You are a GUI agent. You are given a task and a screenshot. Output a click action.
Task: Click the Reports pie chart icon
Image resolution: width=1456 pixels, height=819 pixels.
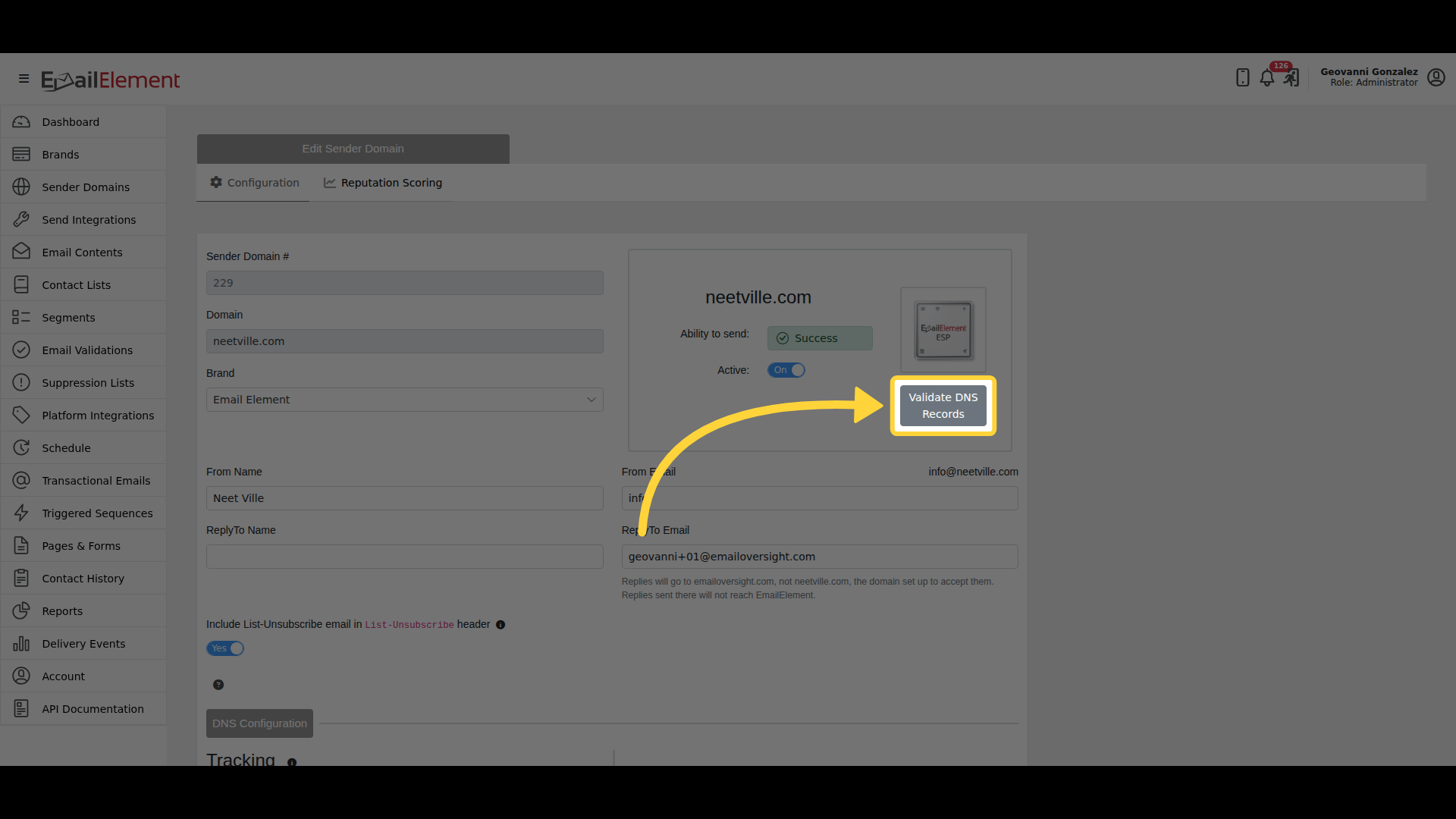[x=21, y=611]
